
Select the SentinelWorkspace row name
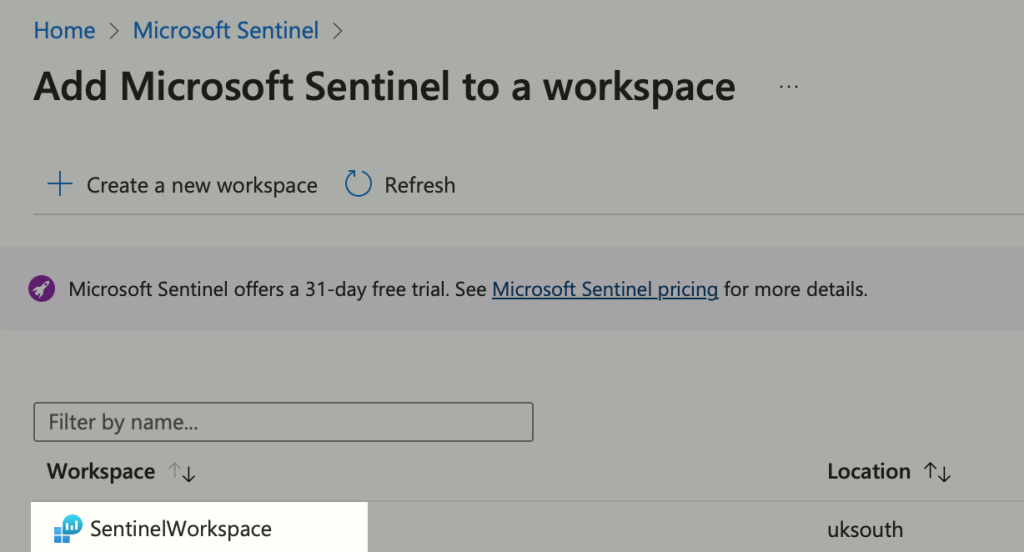tap(180, 529)
